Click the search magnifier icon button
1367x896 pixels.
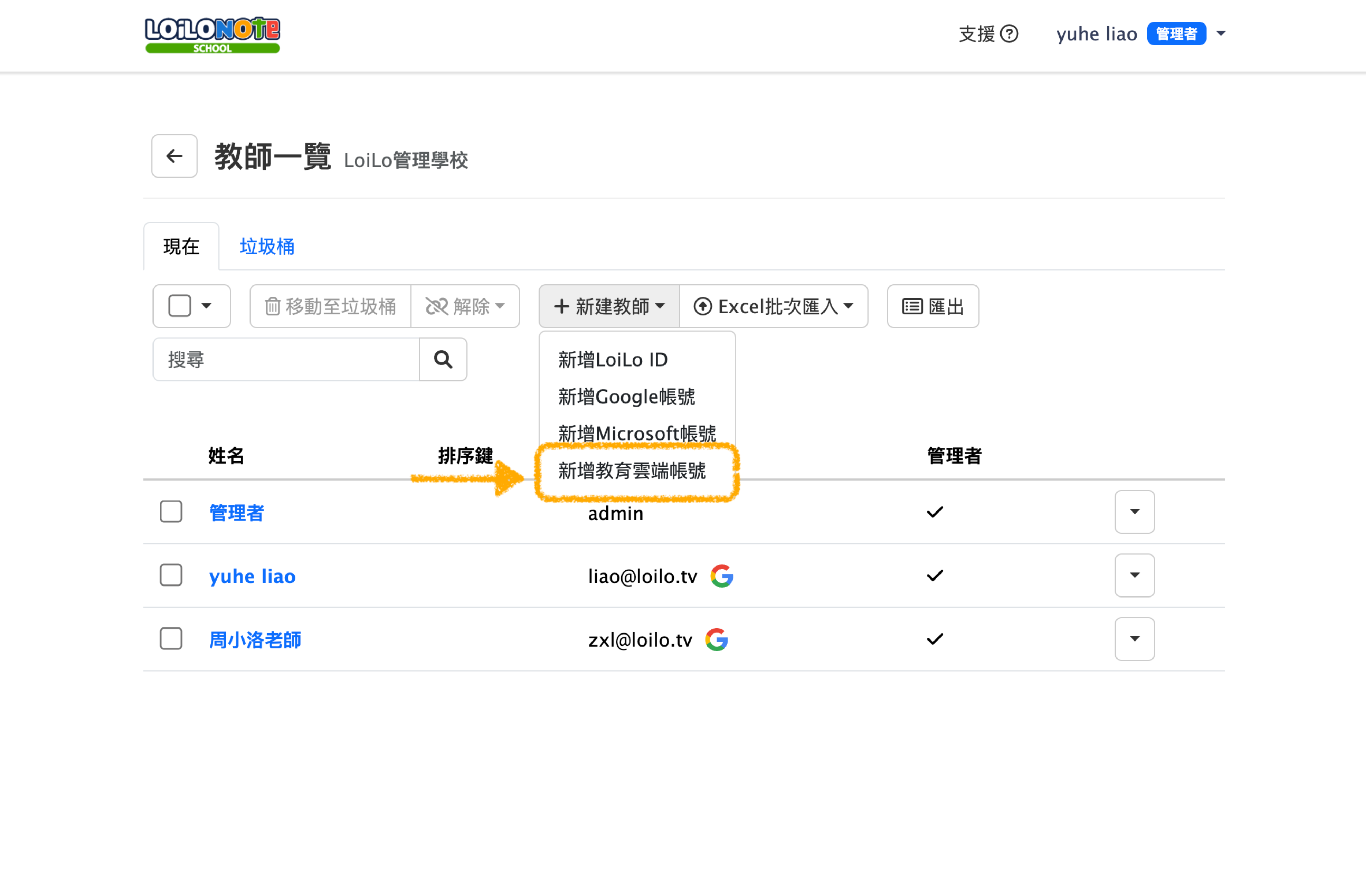[x=443, y=359]
